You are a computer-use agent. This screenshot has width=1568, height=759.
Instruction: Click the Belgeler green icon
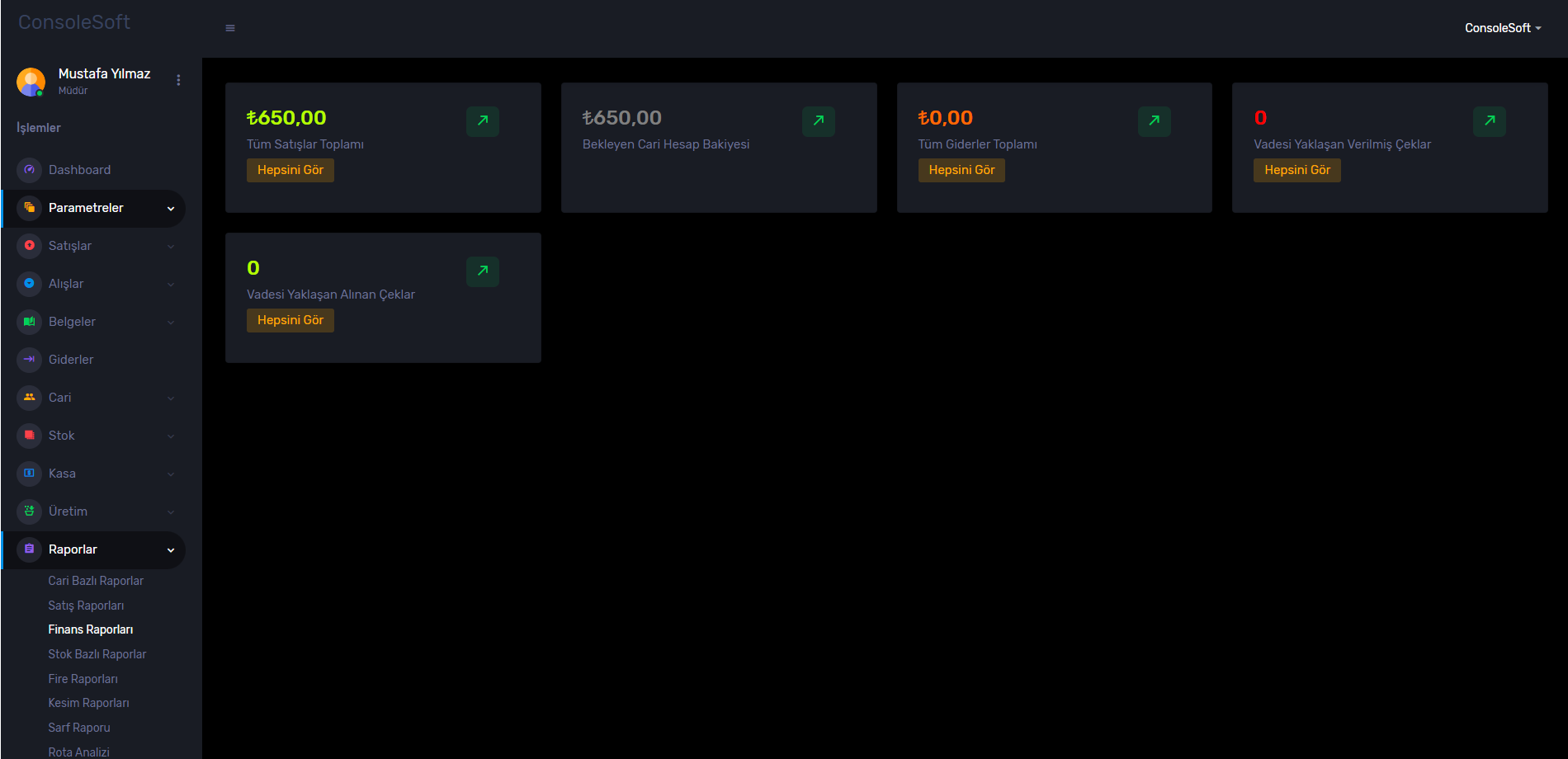(29, 322)
